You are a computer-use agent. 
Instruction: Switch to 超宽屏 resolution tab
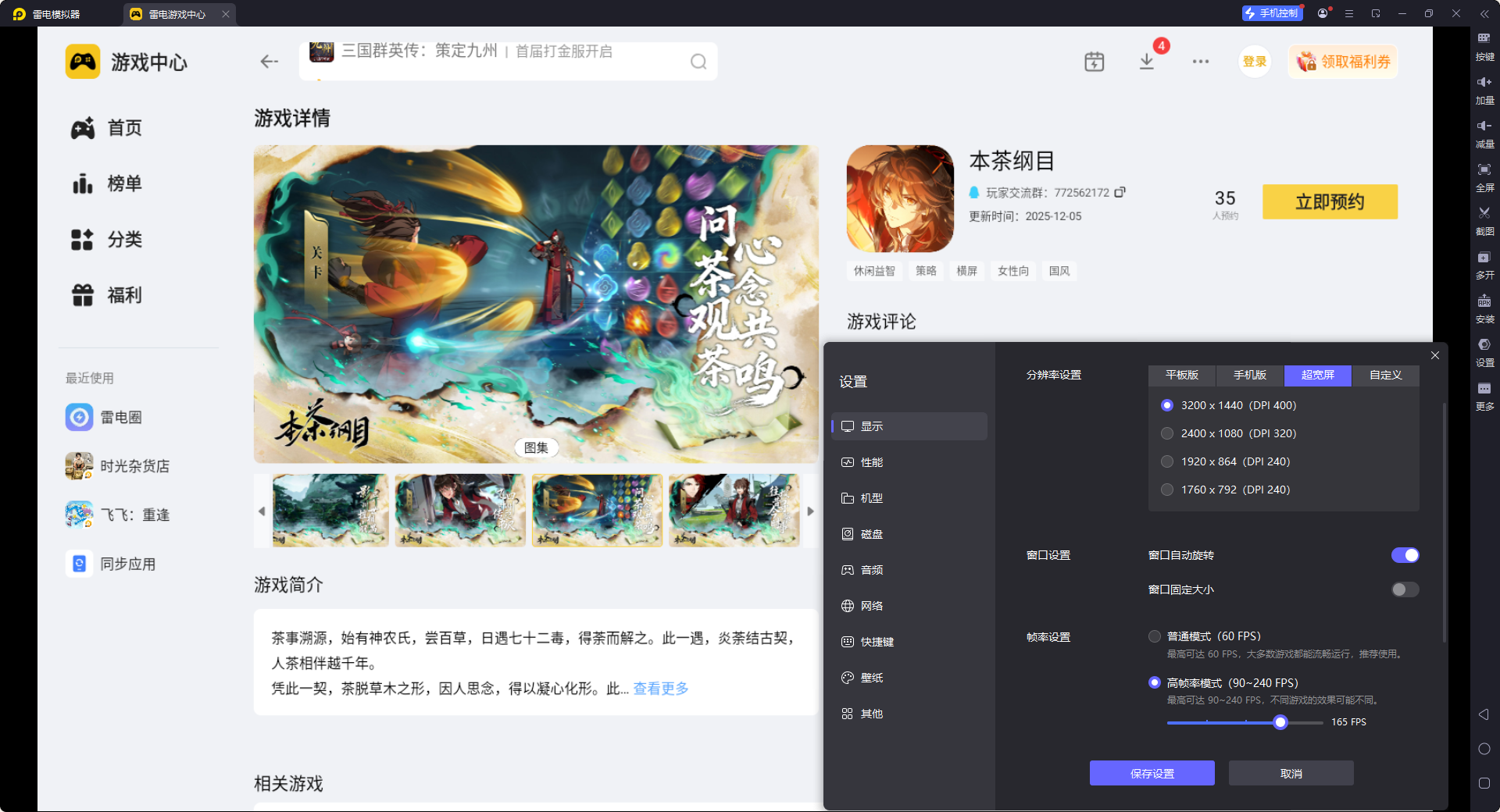point(1318,376)
